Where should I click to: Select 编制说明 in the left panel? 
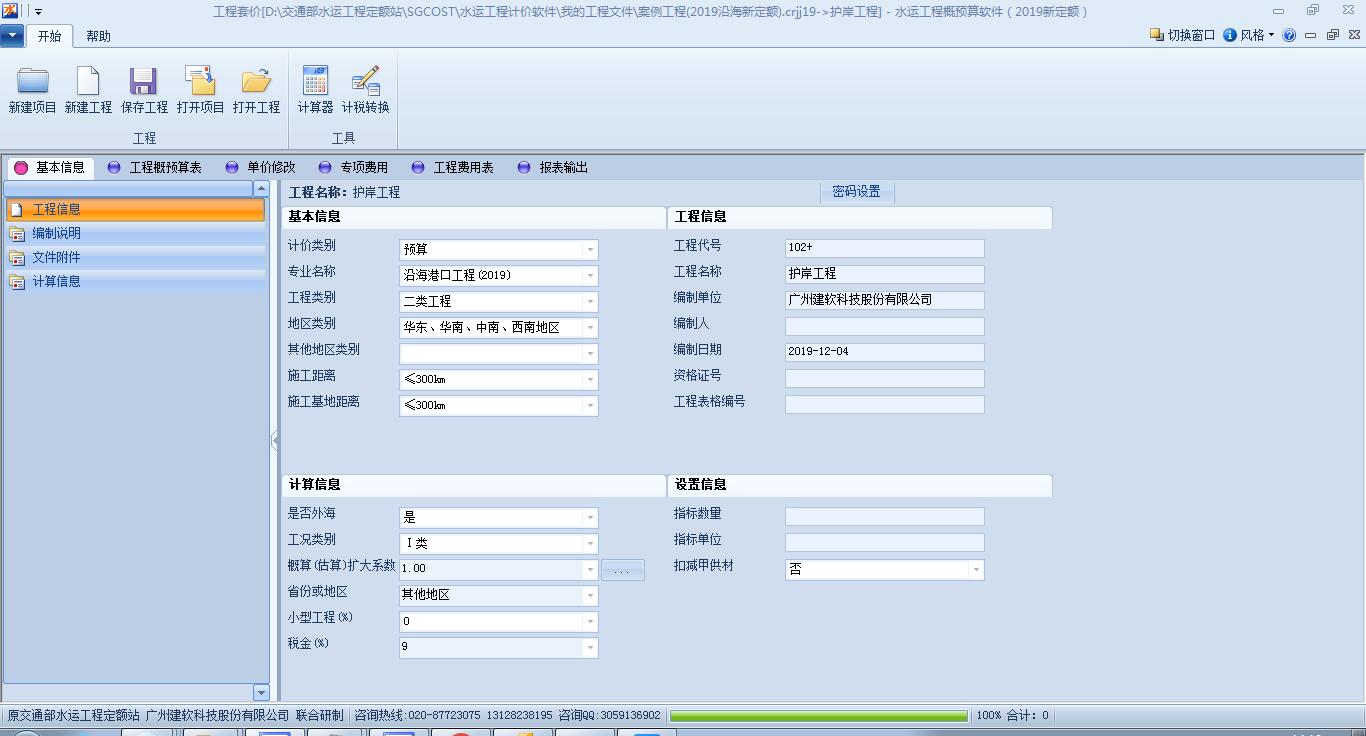[x=135, y=233]
